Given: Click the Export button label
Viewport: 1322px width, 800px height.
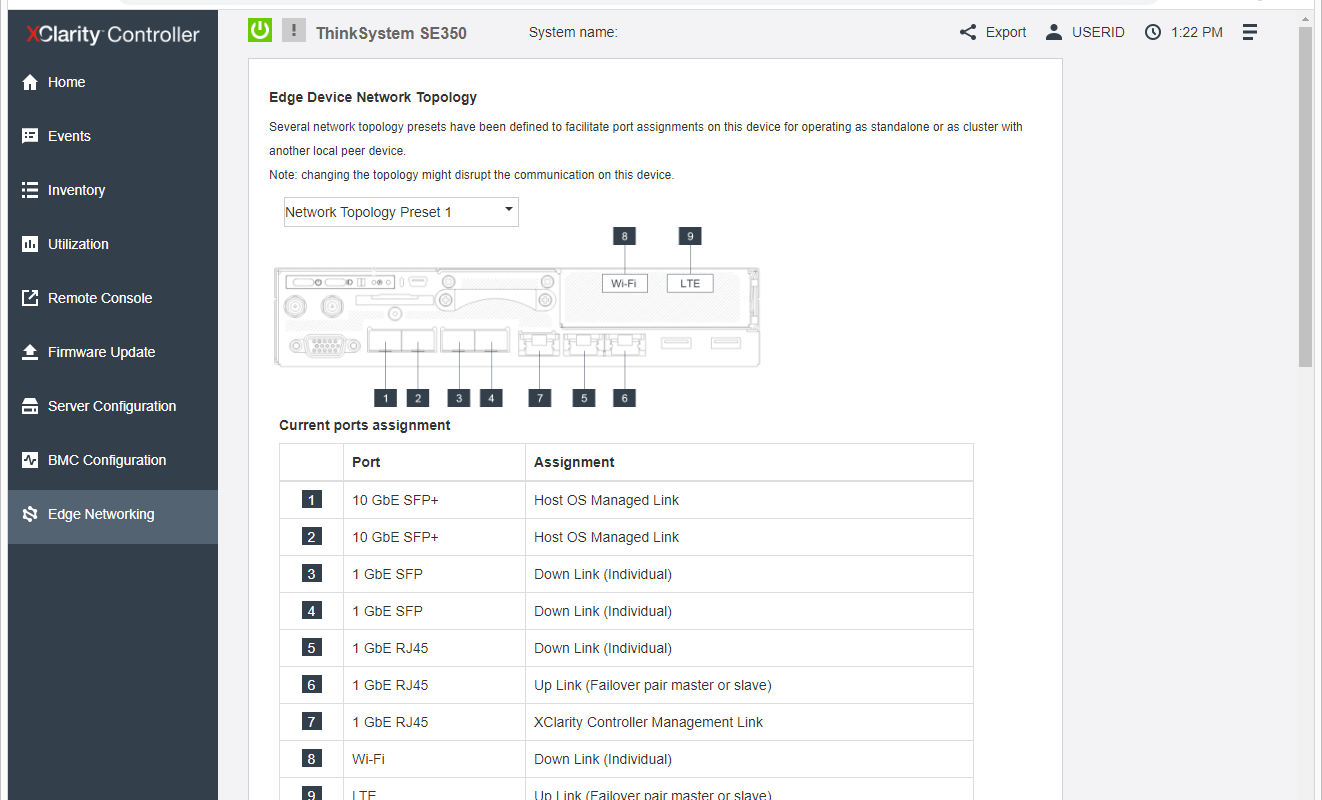Looking at the screenshot, I should click(1006, 32).
